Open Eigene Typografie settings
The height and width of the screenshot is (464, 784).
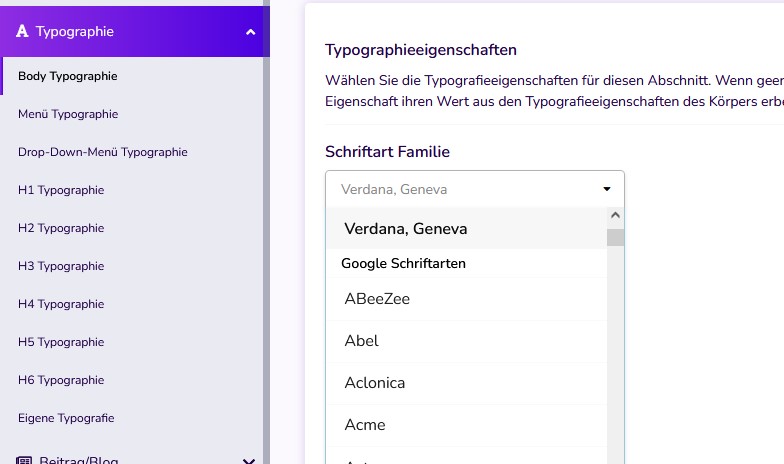[x=66, y=418]
